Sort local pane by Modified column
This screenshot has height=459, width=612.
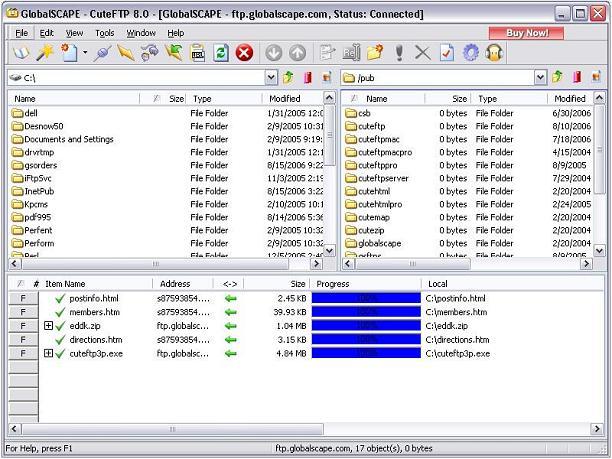pyautogui.click(x=293, y=99)
